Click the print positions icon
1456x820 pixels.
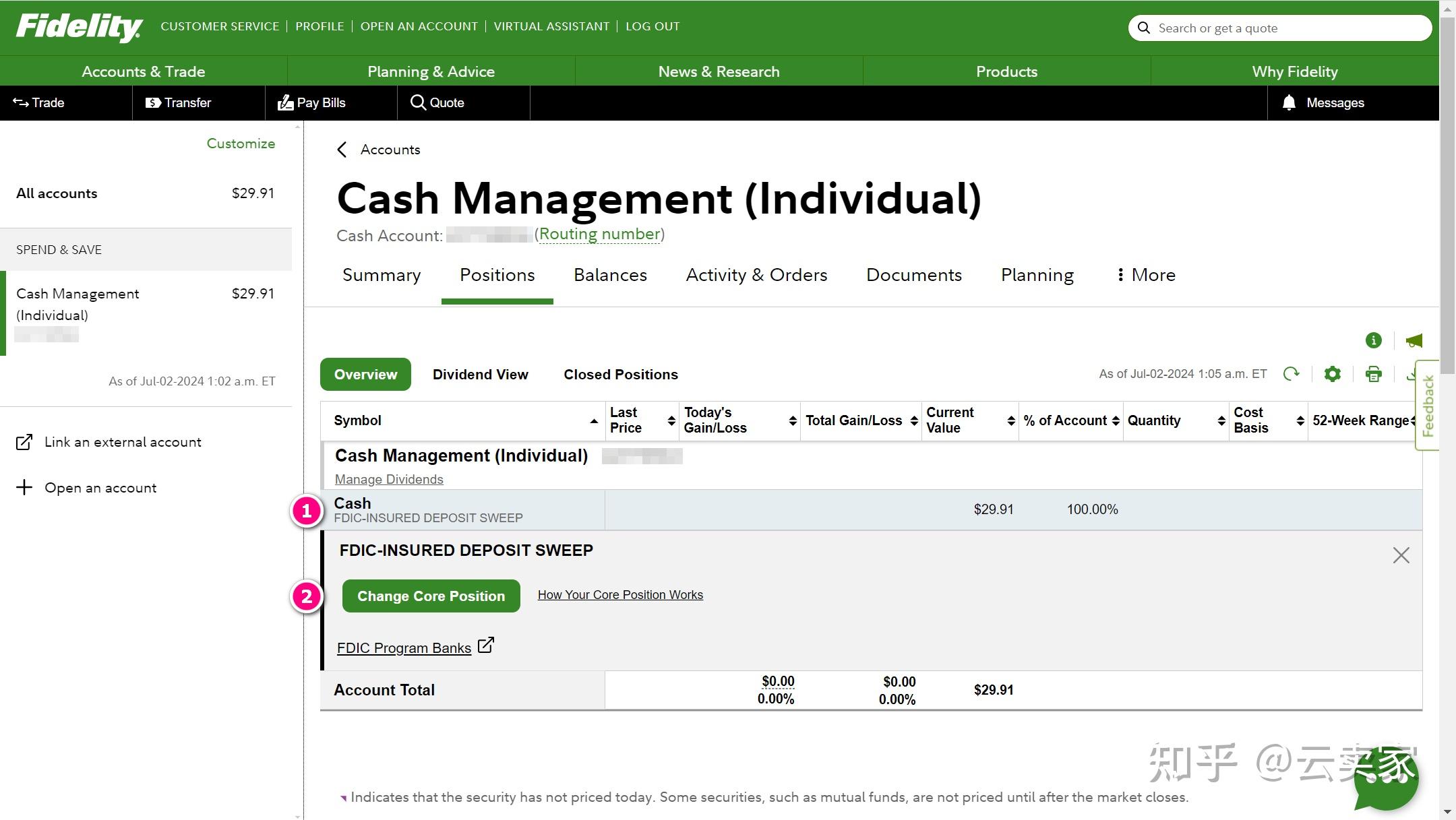click(1373, 374)
